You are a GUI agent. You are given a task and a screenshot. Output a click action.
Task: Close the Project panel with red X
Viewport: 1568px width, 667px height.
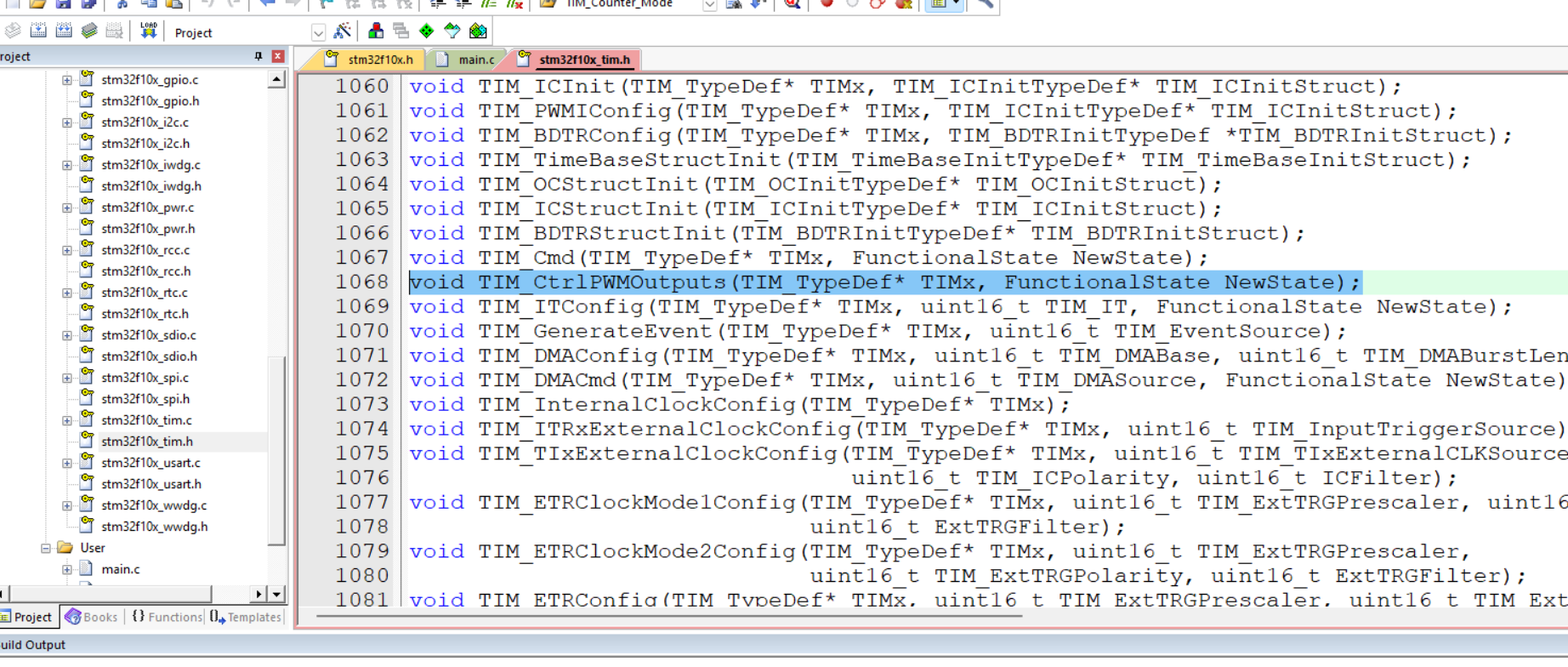click(x=278, y=56)
